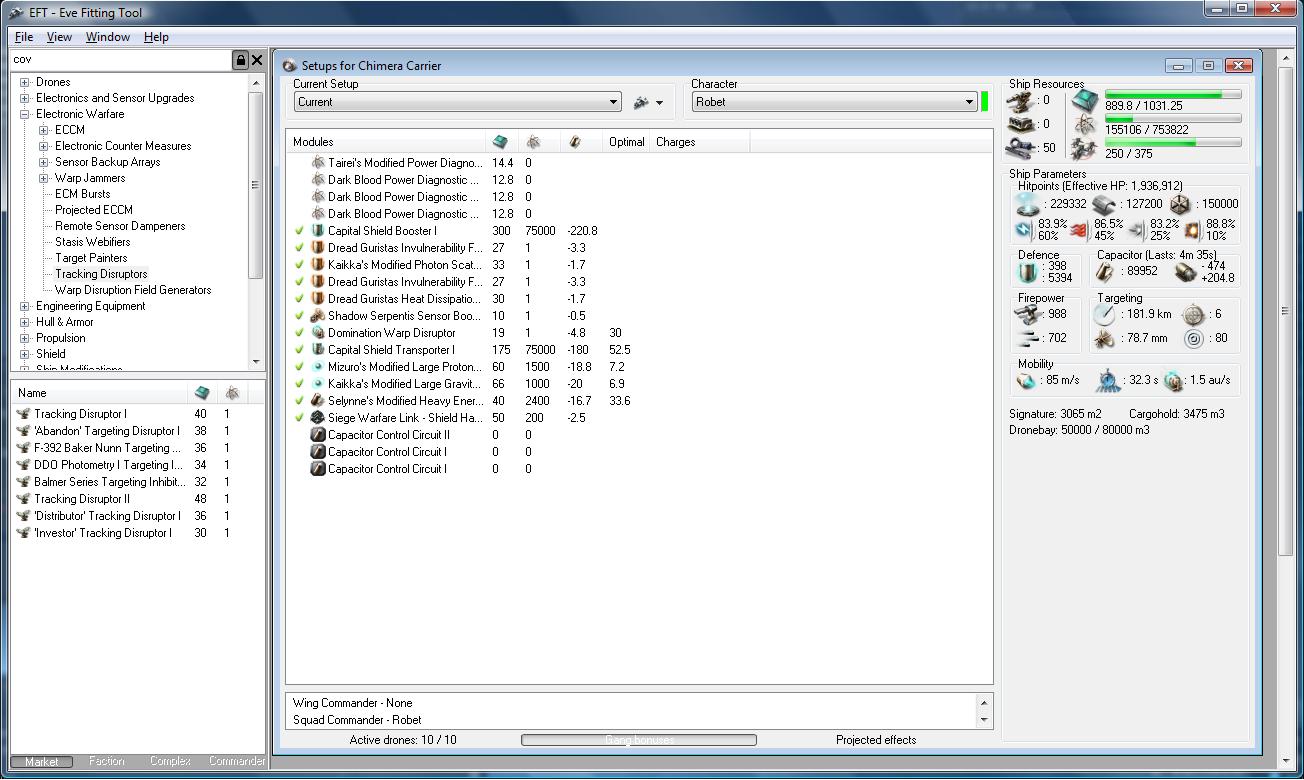1304x780 pixels.
Task: Click the lock icon beside the search box
Action: (240, 60)
